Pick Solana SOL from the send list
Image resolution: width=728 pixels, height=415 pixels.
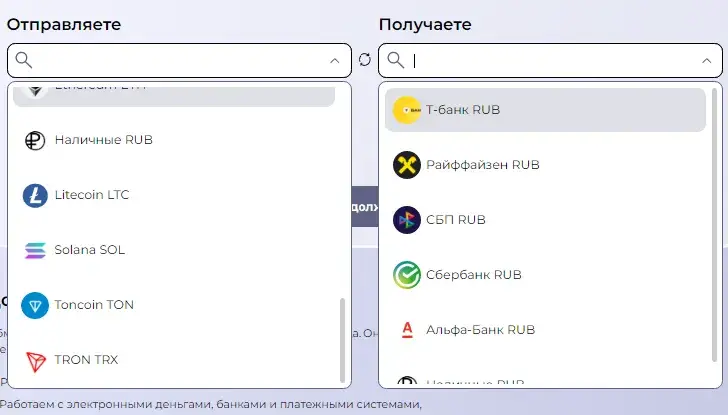(x=174, y=250)
